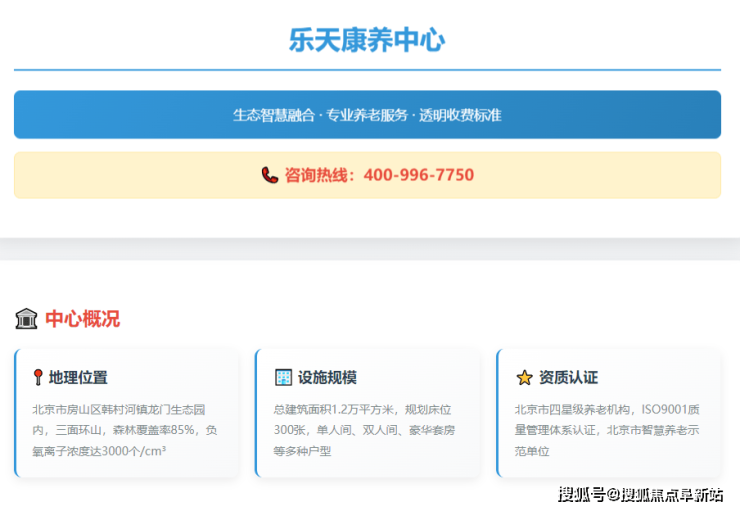Select 生态智慧融合 text in the blue banner
The image size is (740, 511).
[x=272, y=115]
